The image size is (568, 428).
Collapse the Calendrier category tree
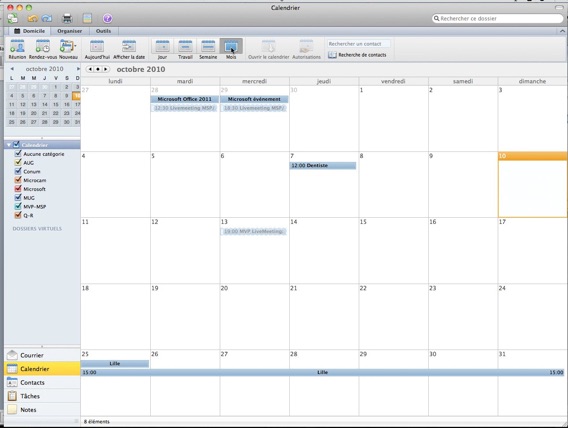point(9,145)
